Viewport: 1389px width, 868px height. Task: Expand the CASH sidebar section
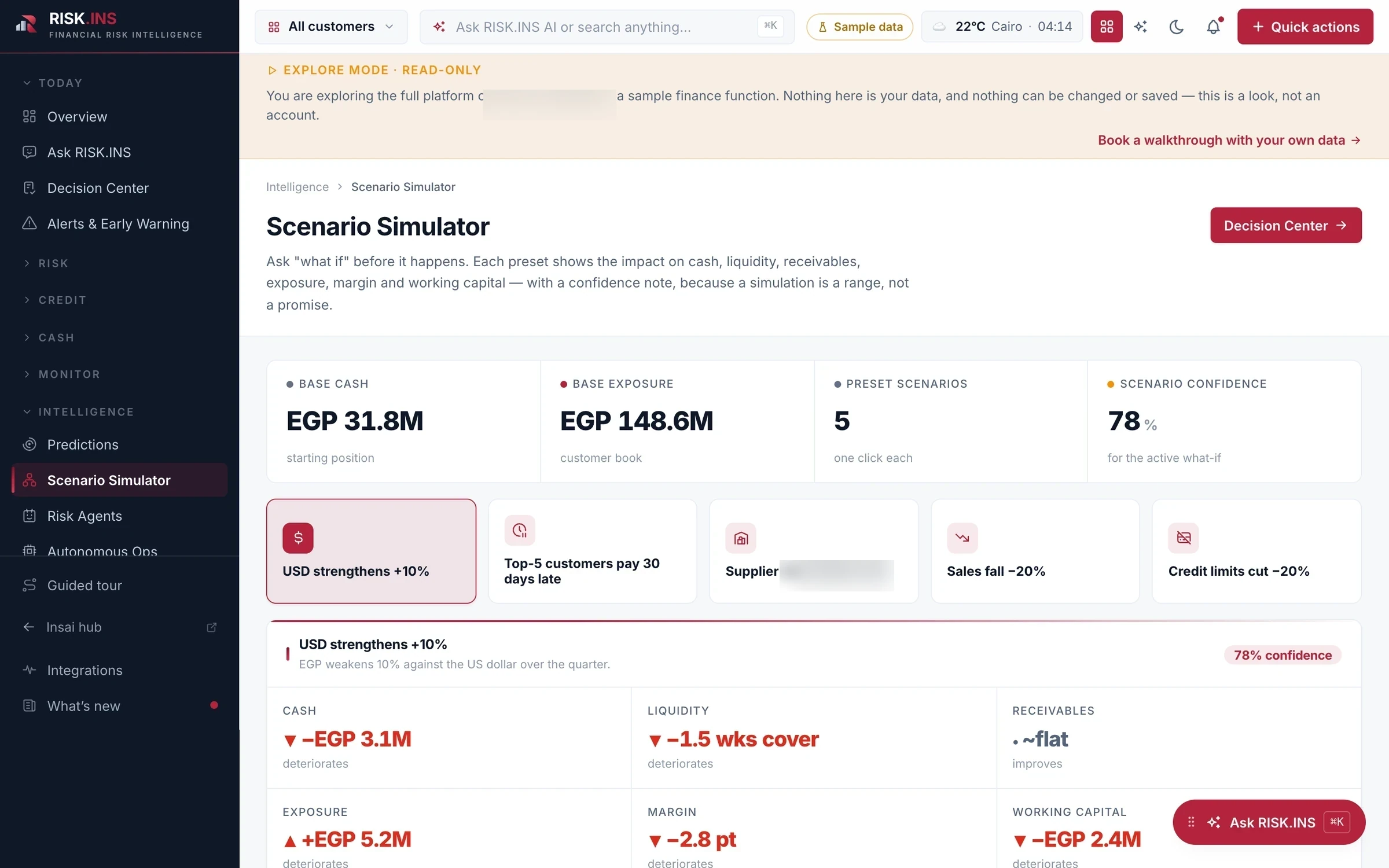pyautogui.click(x=49, y=337)
